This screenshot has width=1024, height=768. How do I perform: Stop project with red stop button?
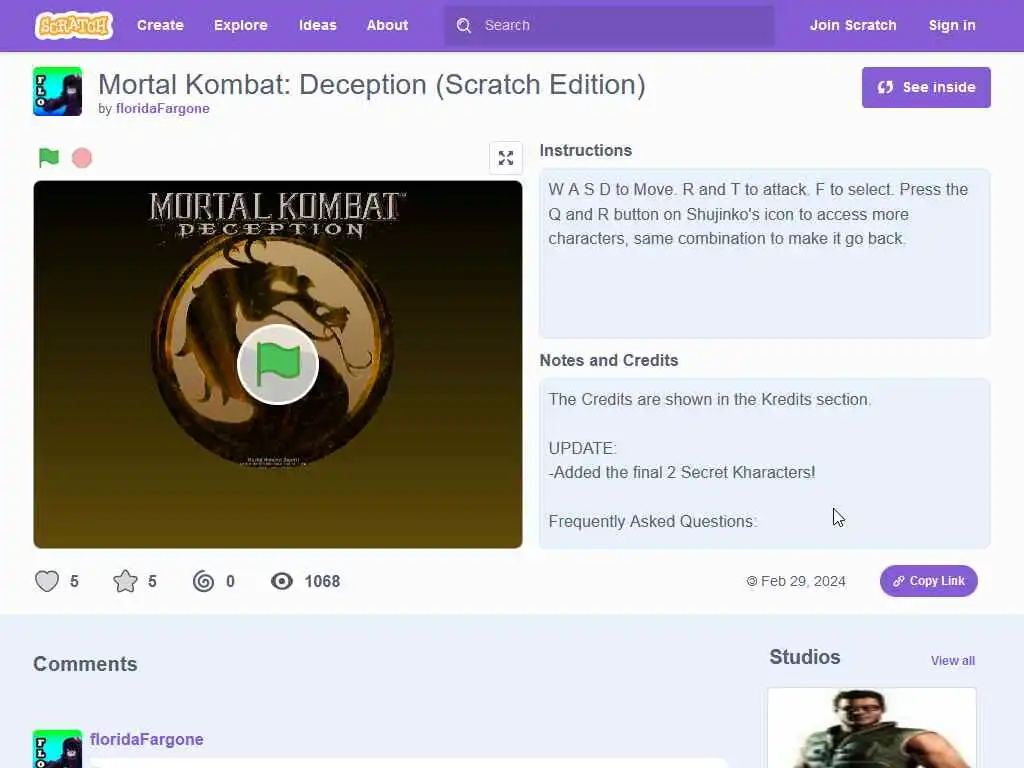[x=82, y=158]
